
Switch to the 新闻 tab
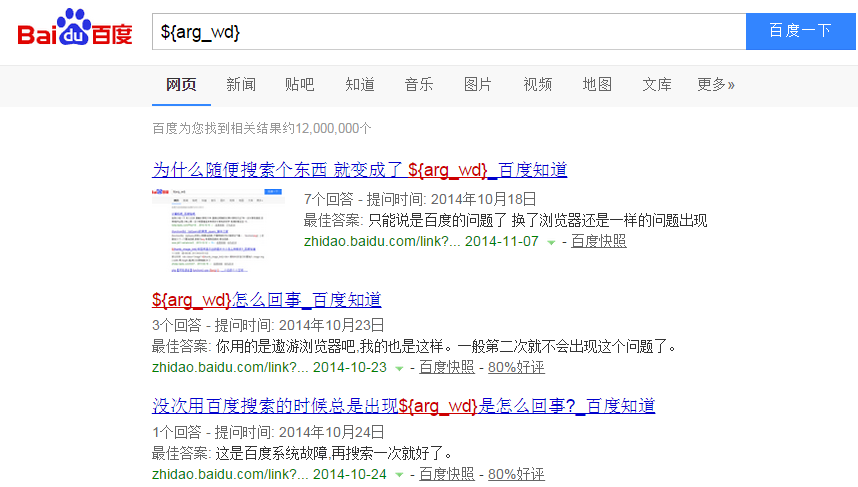pos(241,85)
